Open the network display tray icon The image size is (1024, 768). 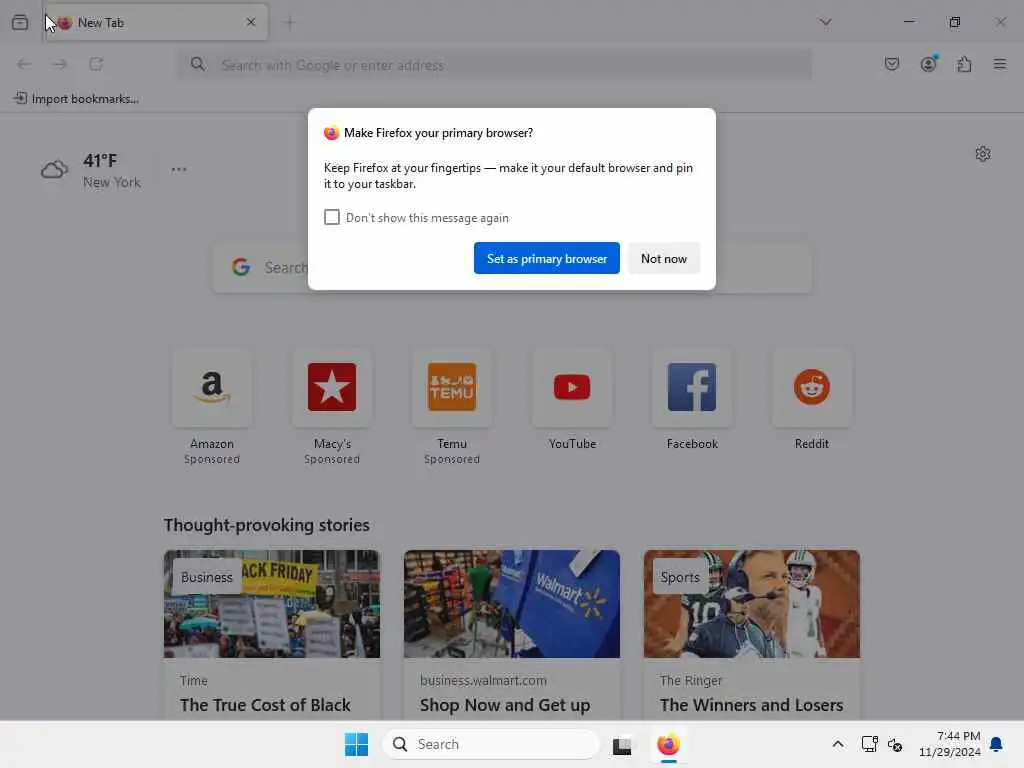(x=869, y=744)
